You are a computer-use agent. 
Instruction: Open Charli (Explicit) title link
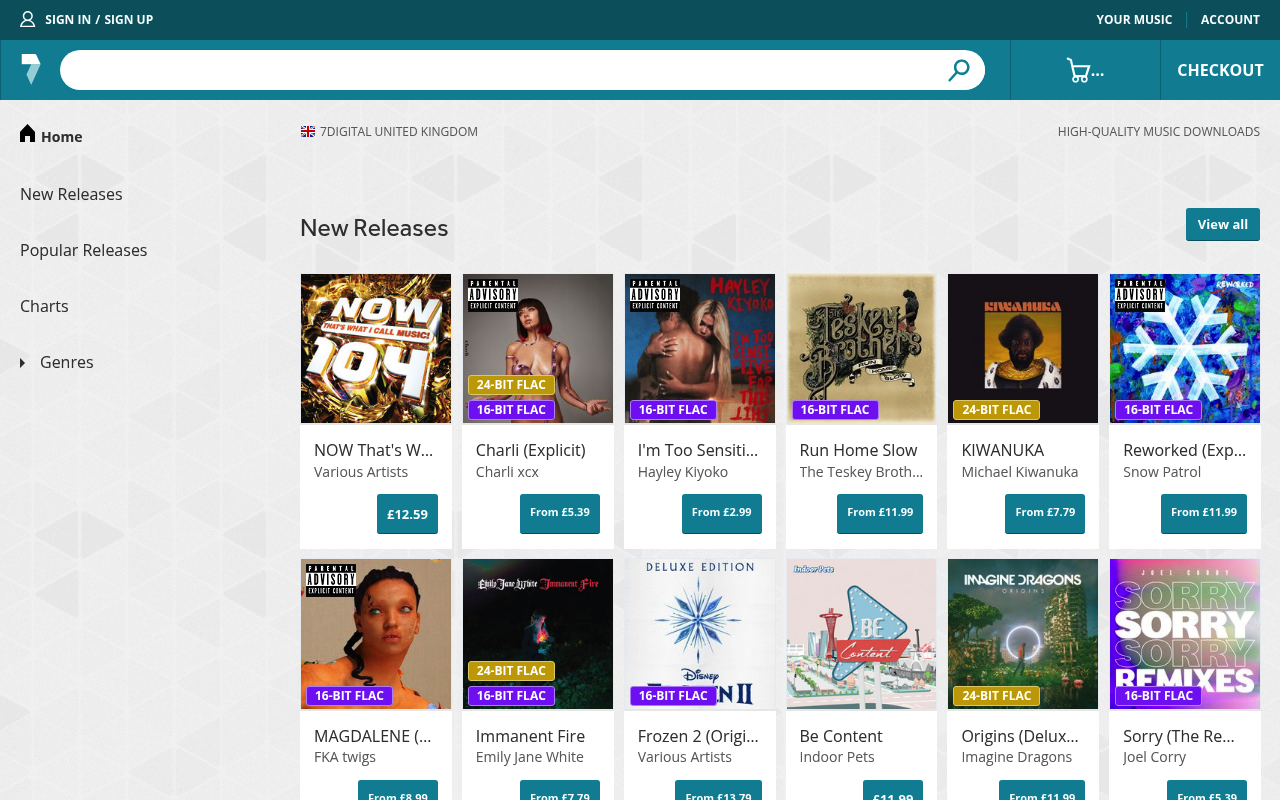[531, 450]
